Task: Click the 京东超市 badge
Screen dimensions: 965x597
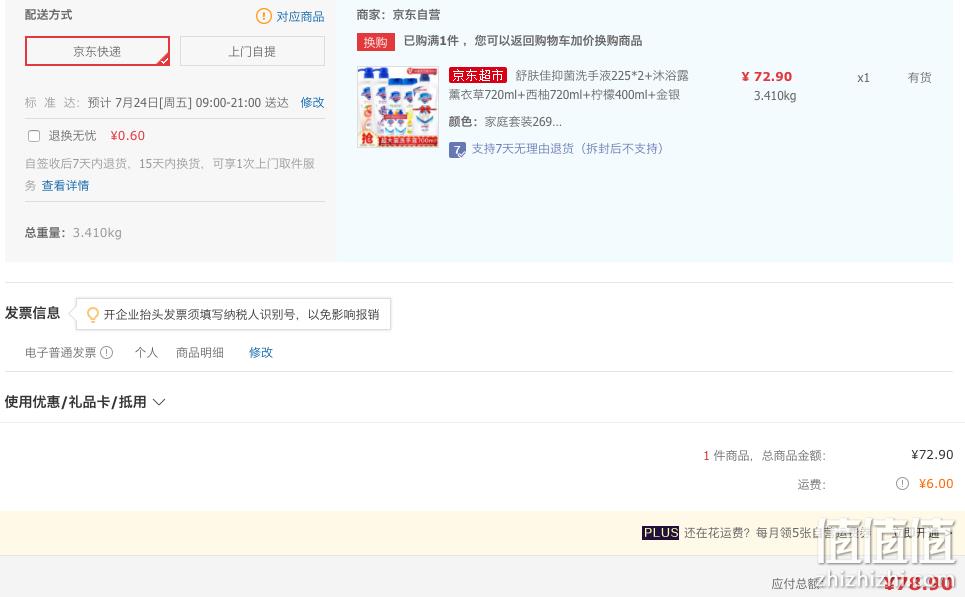Action: point(478,76)
